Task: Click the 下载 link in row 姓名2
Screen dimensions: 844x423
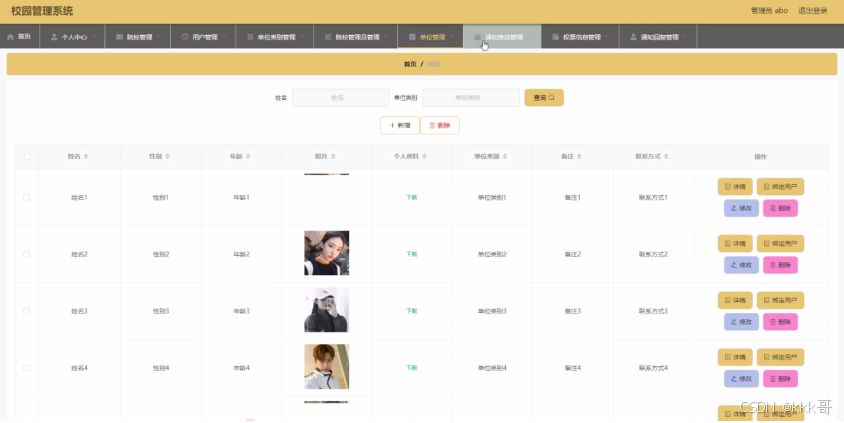Action: click(x=412, y=254)
